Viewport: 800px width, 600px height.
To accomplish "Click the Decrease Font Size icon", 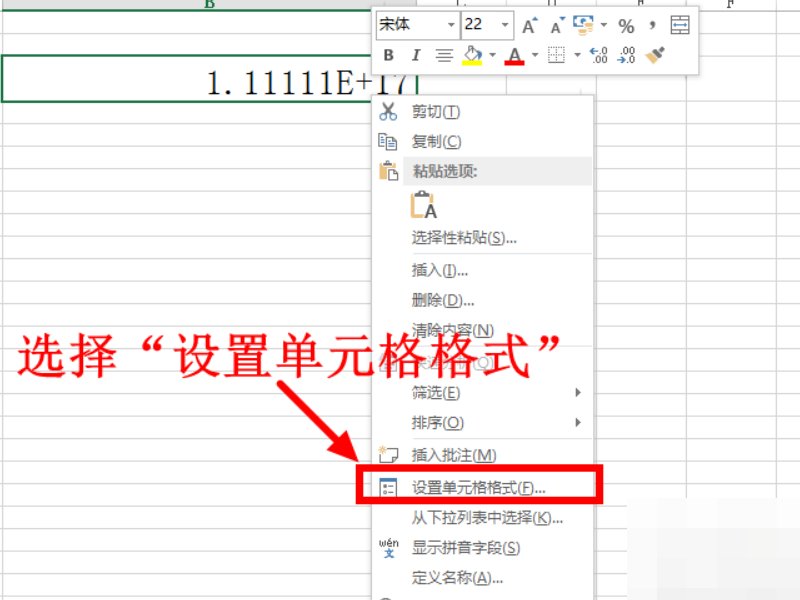I will point(554,24).
